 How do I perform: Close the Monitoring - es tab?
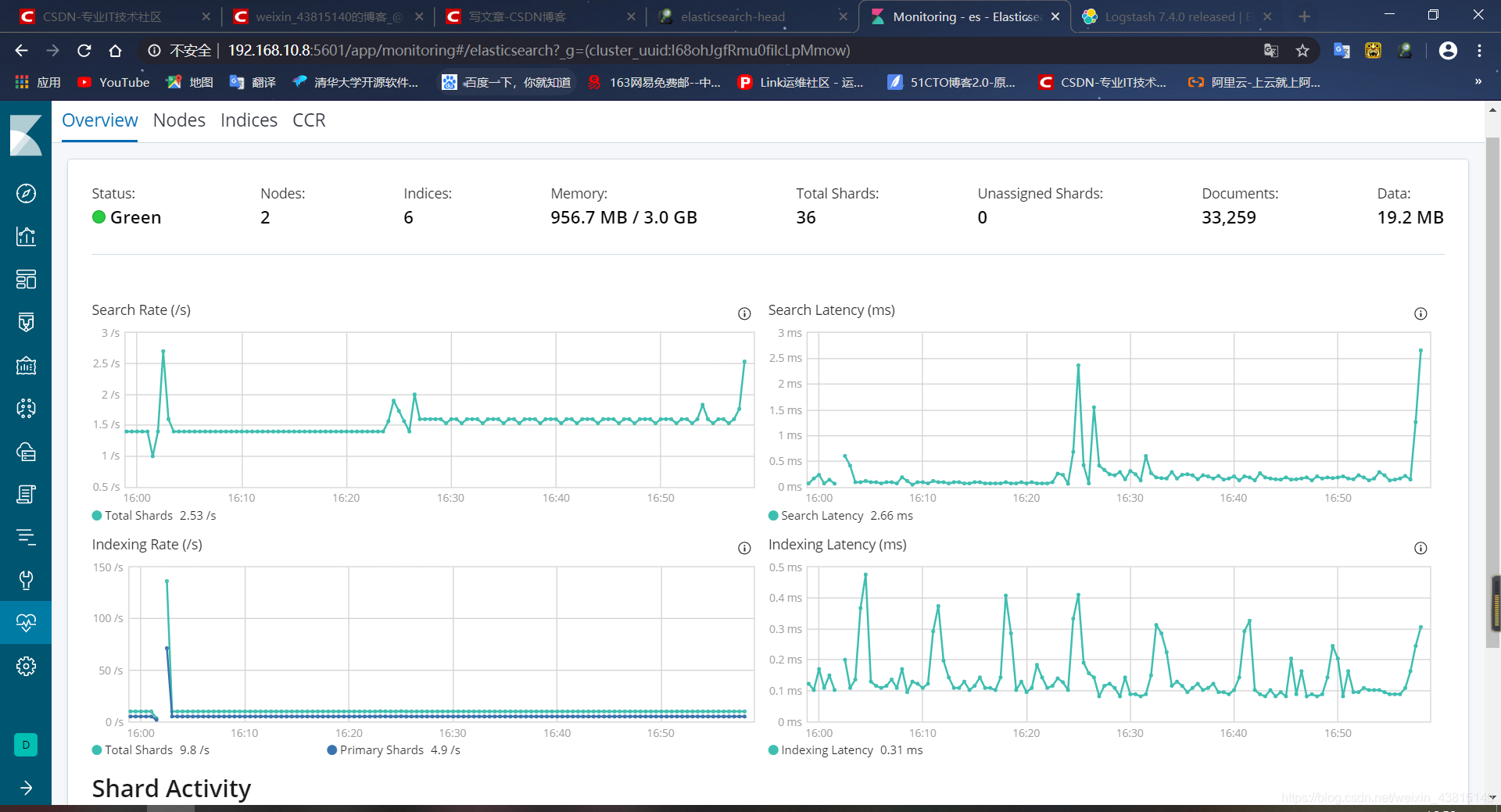coord(1055,16)
